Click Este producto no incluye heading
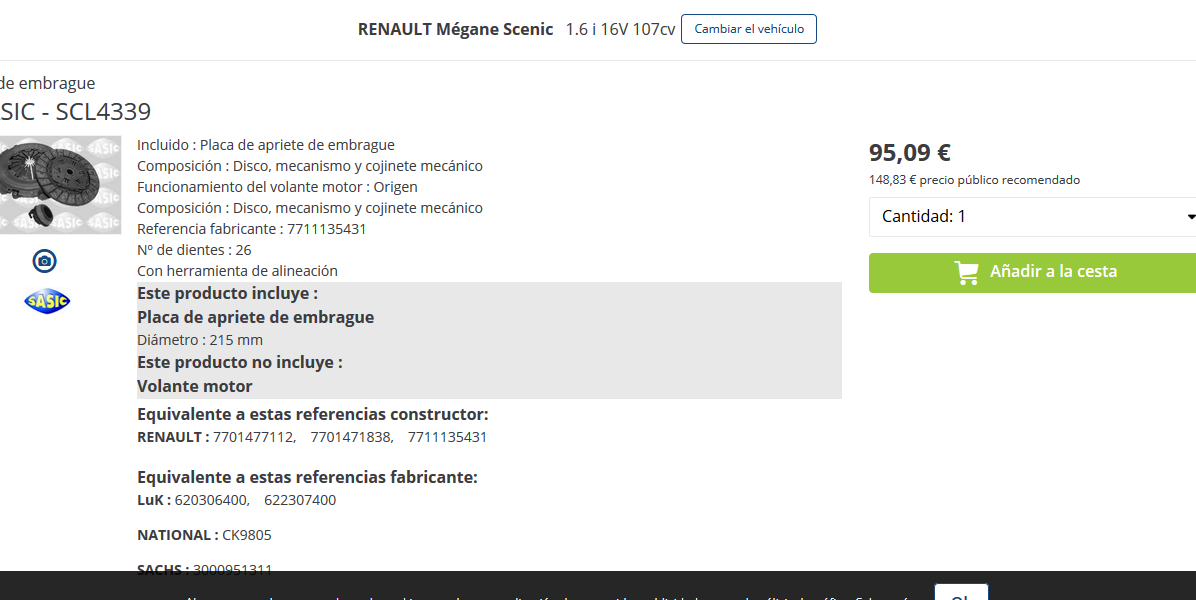This screenshot has width=1196, height=600. 240,362
